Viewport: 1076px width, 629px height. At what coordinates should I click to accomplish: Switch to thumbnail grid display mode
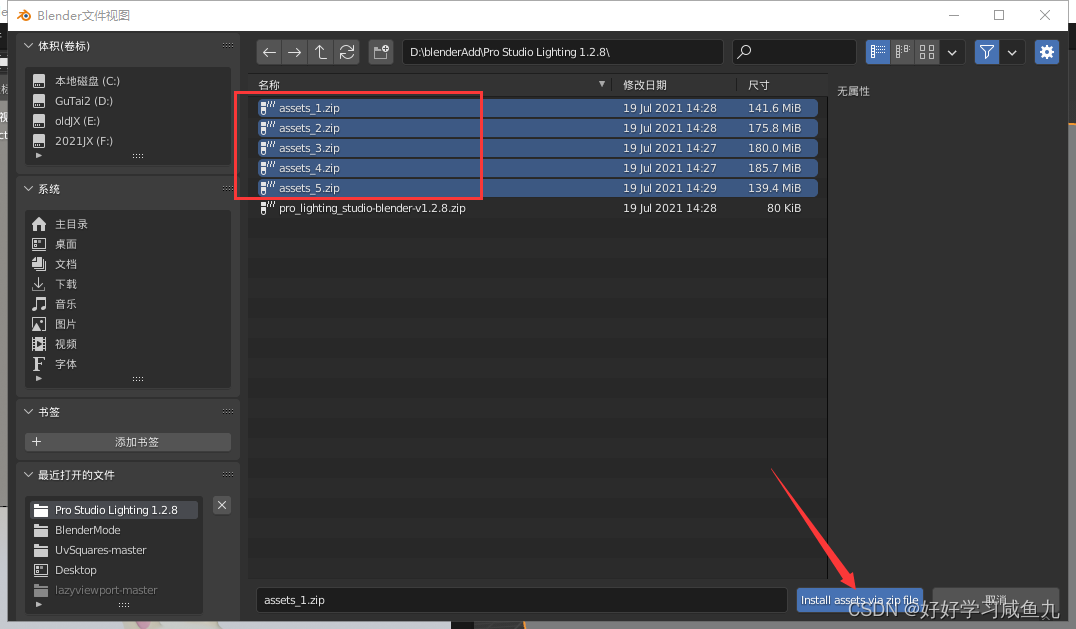[927, 52]
